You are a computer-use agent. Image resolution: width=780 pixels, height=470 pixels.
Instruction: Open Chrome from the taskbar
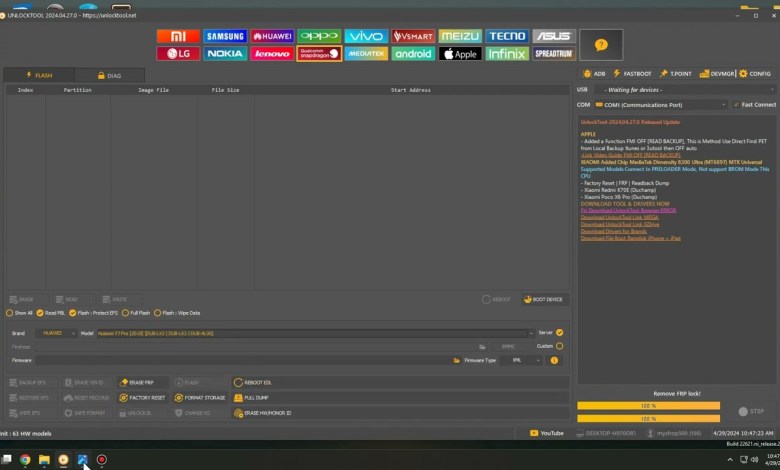25,460
